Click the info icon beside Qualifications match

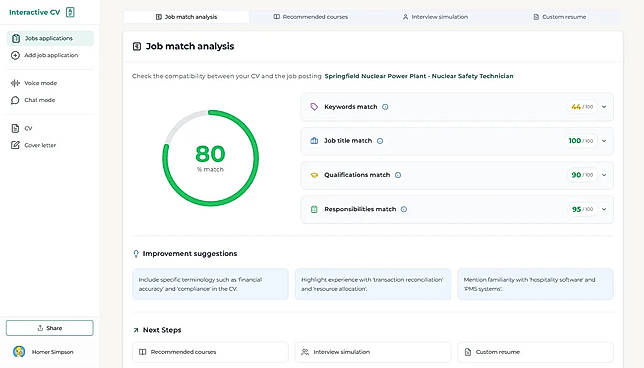(x=398, y=175)
